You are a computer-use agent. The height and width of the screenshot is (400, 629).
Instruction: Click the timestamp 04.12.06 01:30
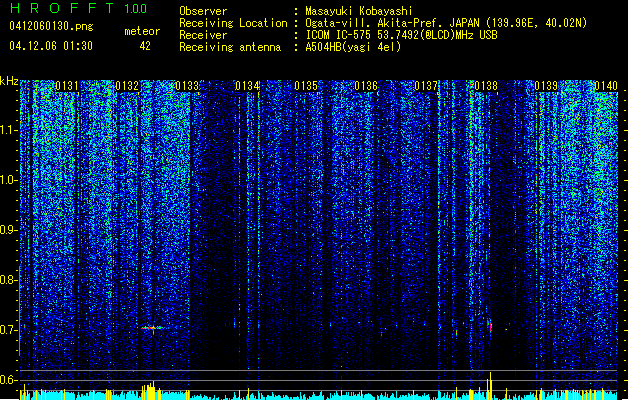point(51,46)
